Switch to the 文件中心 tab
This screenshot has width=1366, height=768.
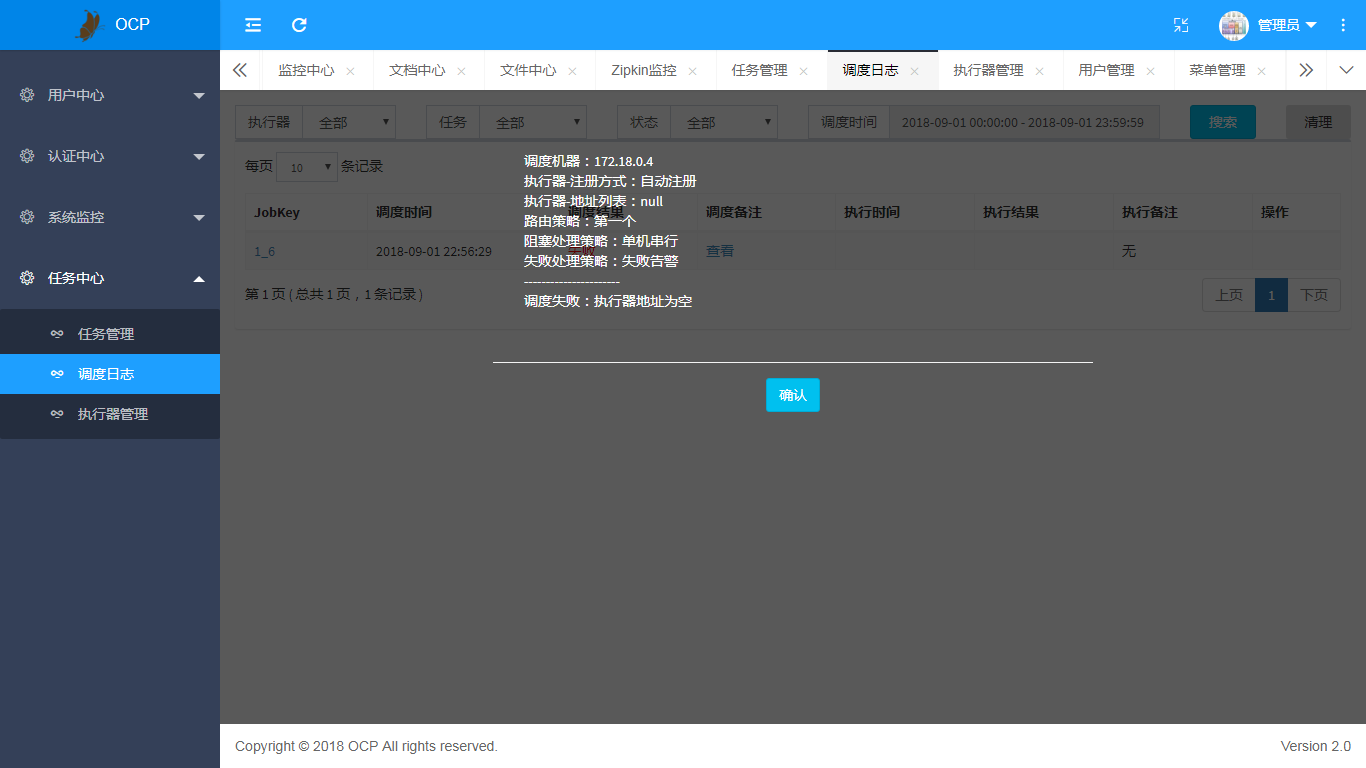pos(528,70)
